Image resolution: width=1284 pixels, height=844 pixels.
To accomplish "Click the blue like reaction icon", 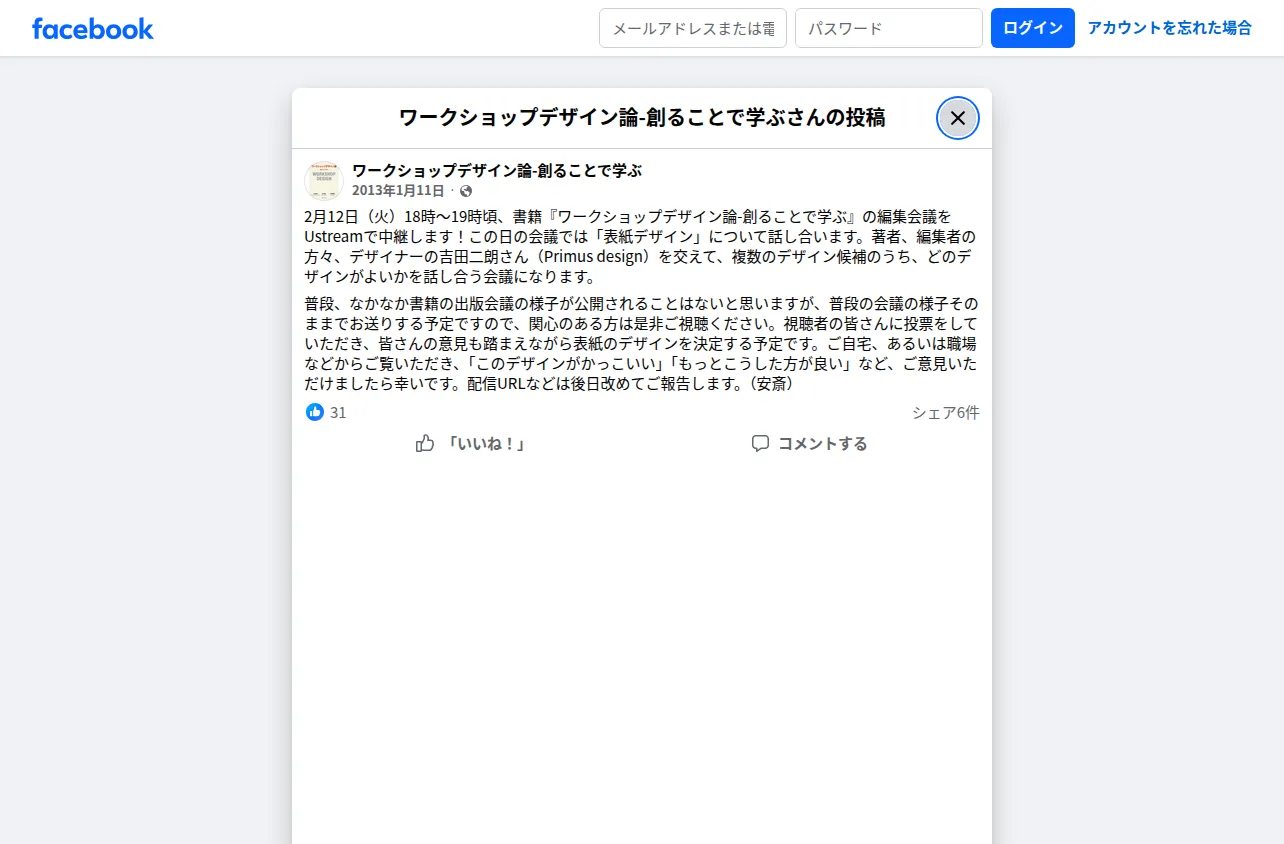I will tap(315, 412).
